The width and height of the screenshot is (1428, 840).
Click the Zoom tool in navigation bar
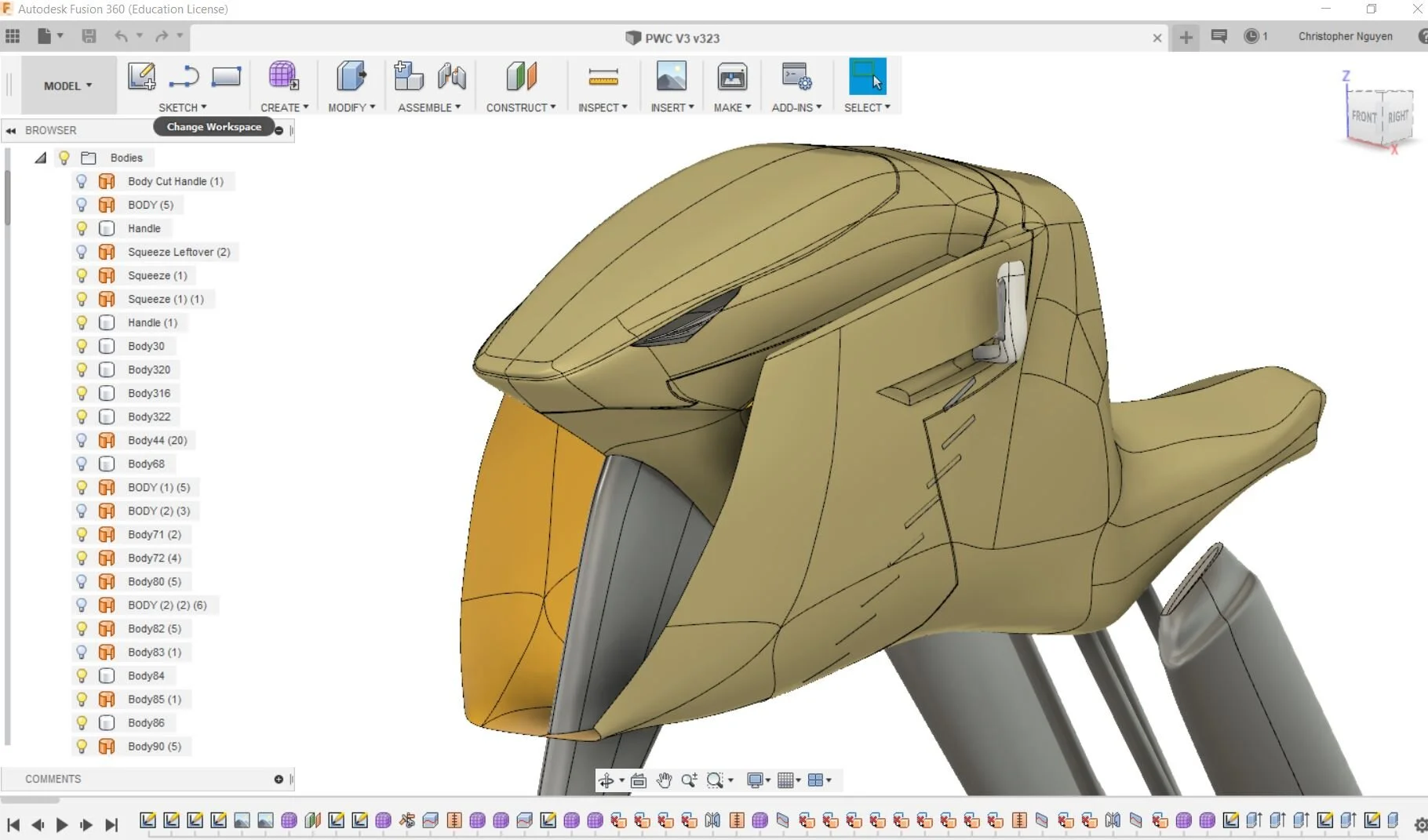689,780
